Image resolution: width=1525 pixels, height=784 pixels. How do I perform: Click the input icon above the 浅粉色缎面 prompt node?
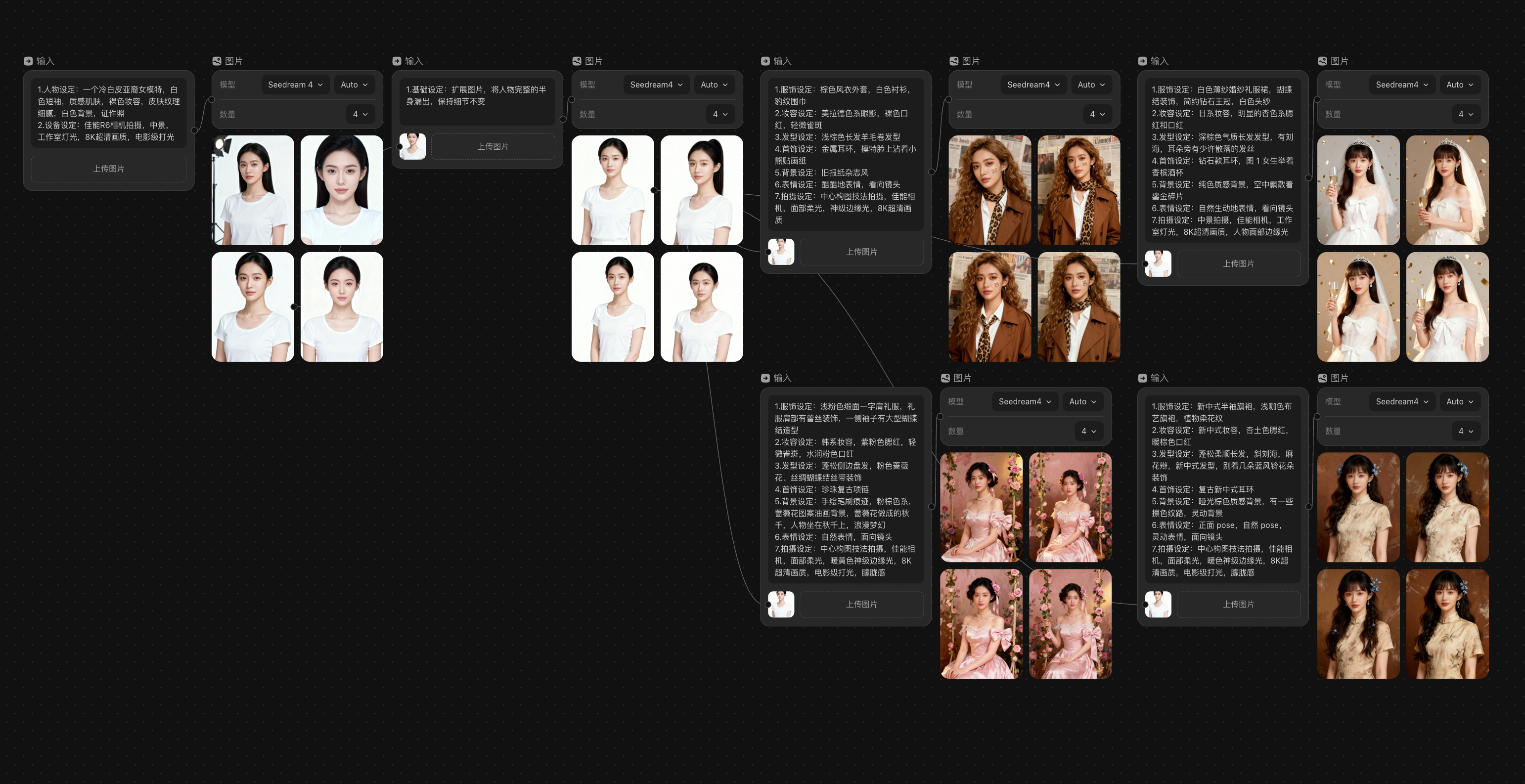(765, 378)
